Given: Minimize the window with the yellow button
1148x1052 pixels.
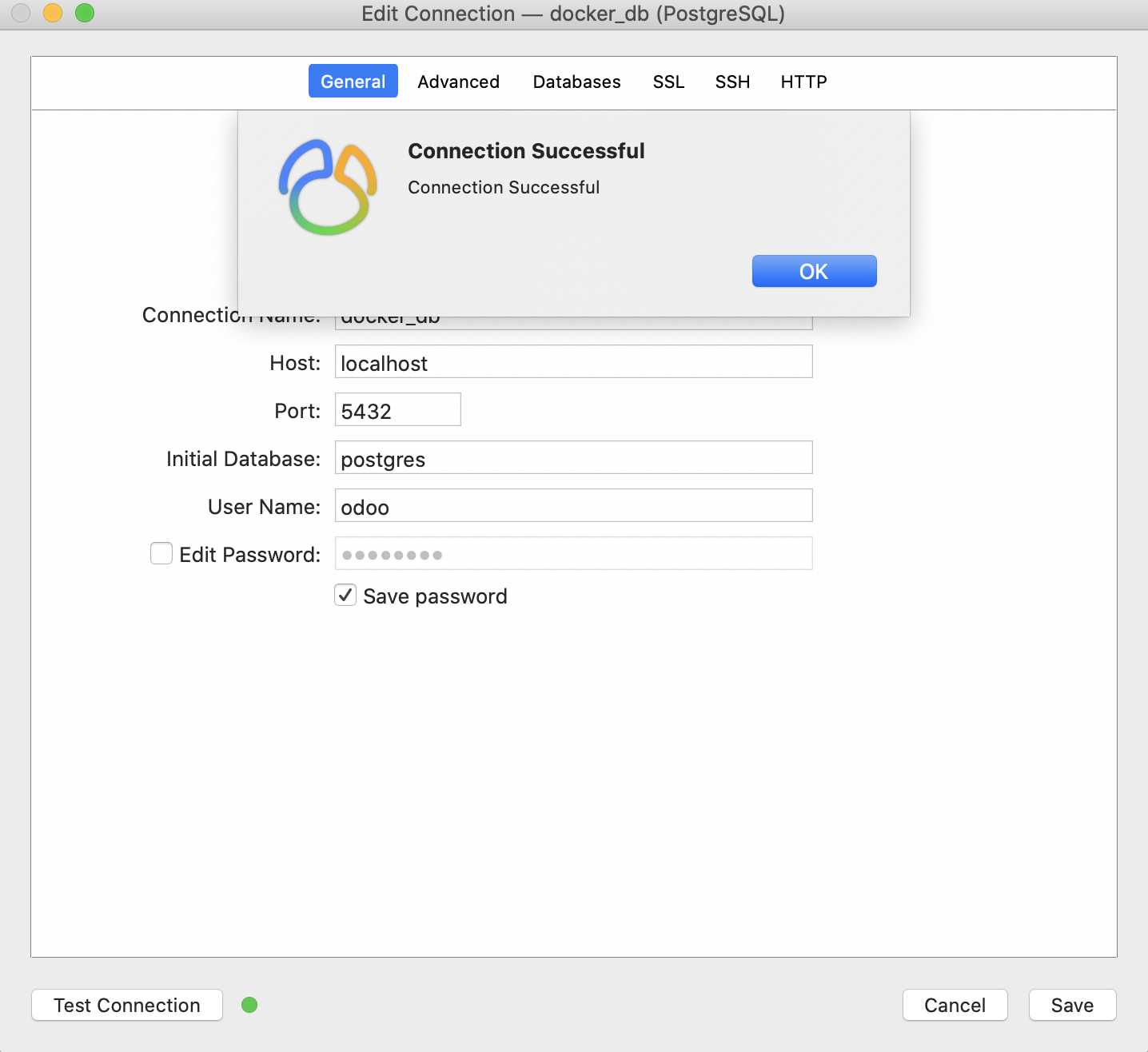Looking at the screenshot, I should click(53, 13).
